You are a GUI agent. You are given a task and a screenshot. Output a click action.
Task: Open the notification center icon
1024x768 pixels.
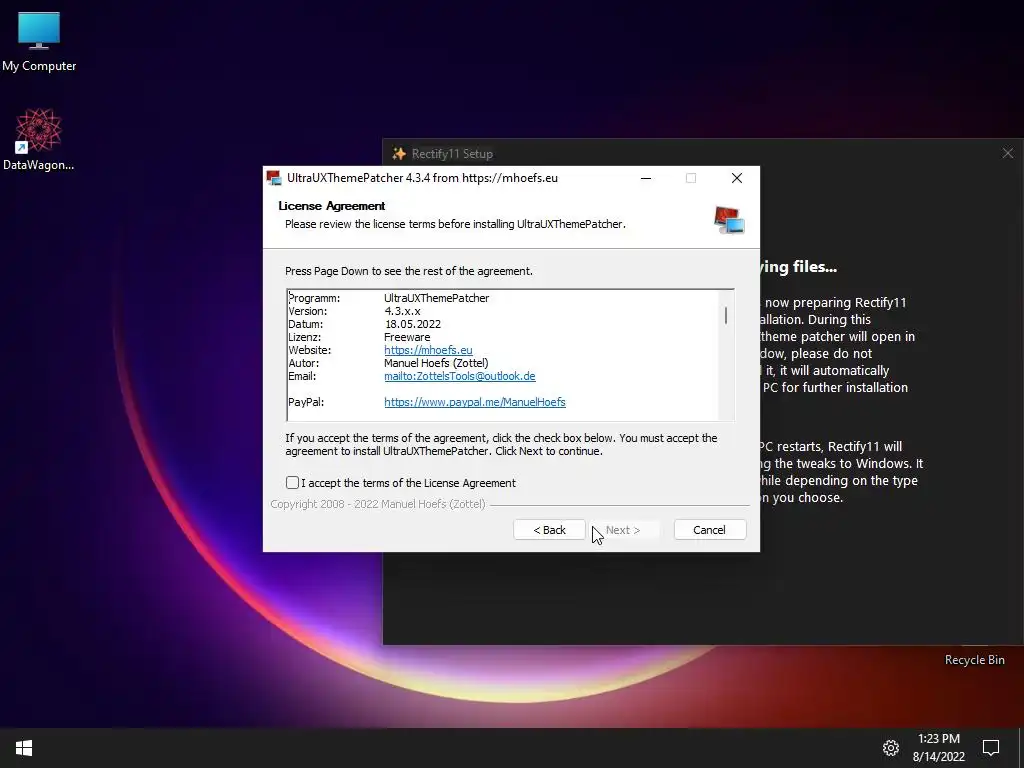(x=991, y=748)
